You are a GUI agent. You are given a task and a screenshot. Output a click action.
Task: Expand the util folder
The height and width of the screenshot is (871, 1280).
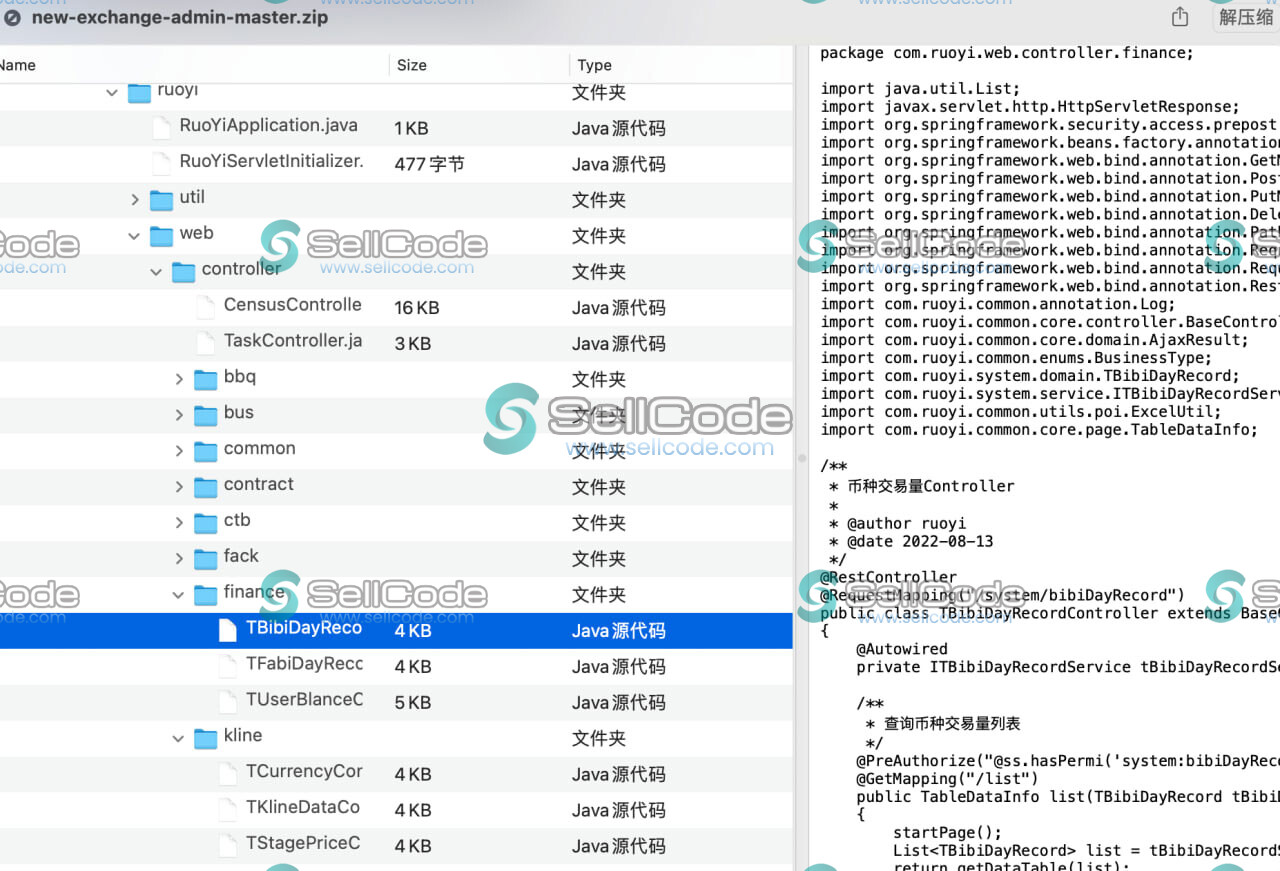(135, 200)
